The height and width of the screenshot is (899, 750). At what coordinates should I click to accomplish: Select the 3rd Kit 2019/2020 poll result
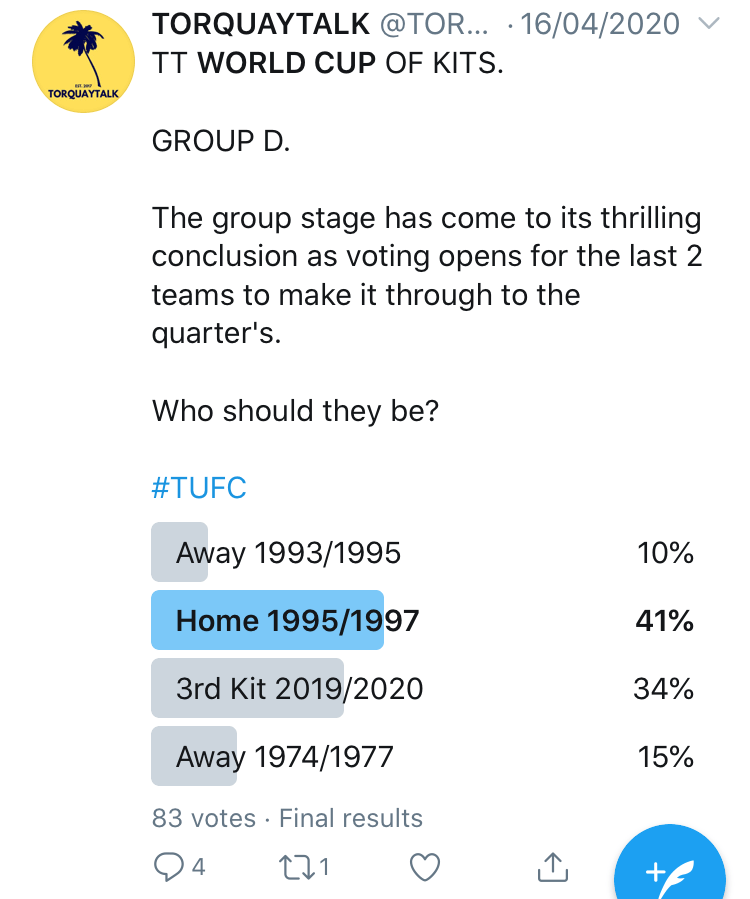(299, 689)
